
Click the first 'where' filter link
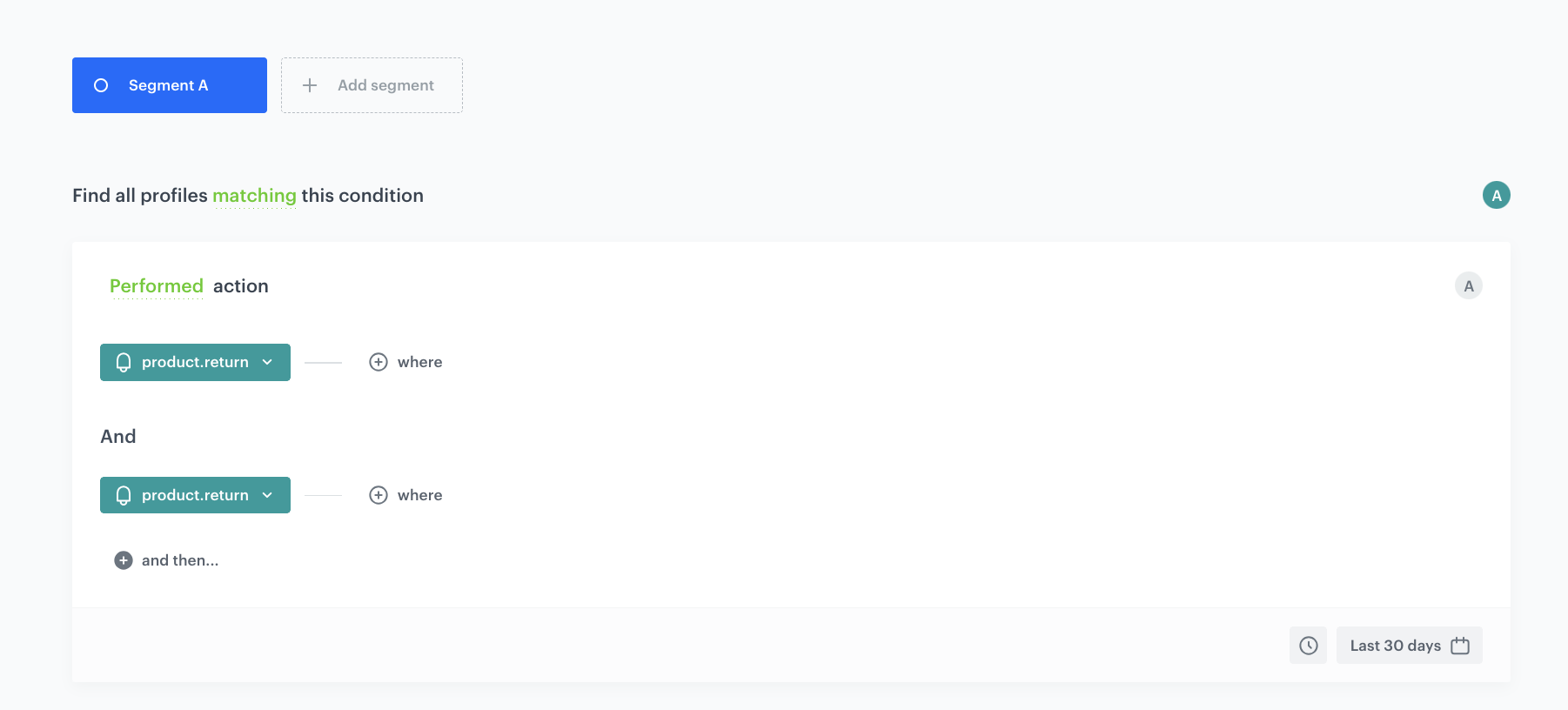419,362
